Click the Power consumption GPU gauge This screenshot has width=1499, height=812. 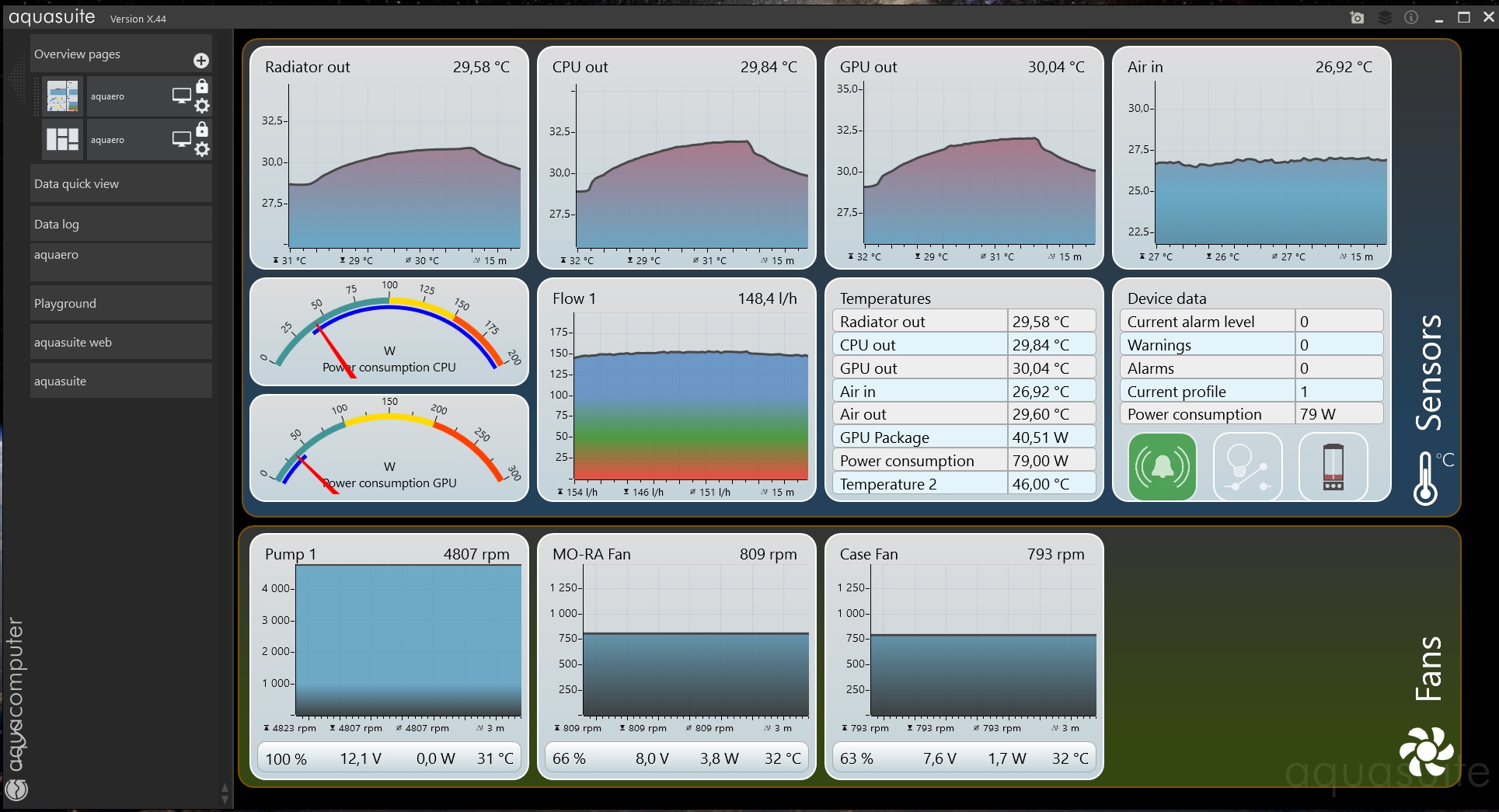point(389,448)
